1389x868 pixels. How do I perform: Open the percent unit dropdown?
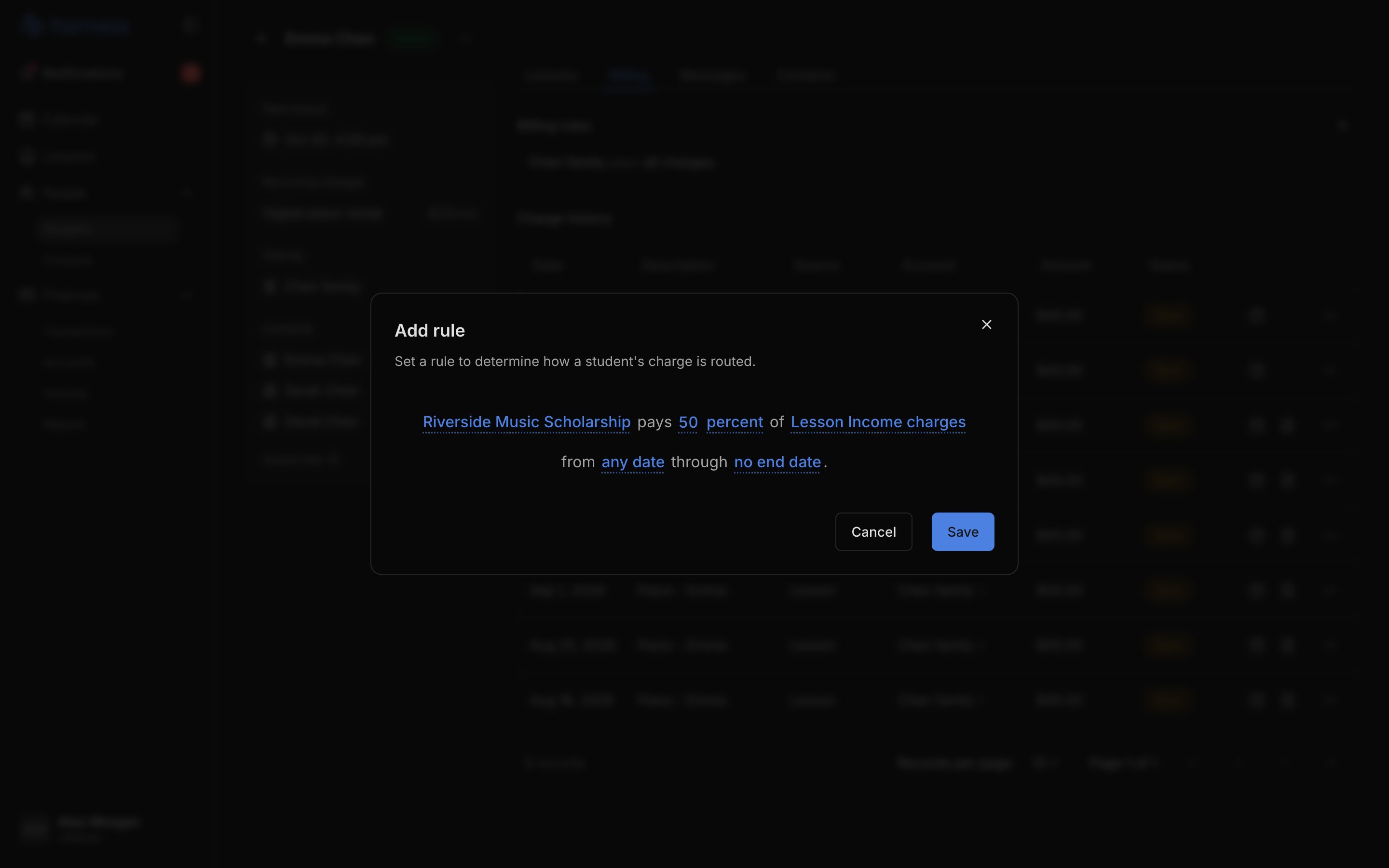click(734, 422)
